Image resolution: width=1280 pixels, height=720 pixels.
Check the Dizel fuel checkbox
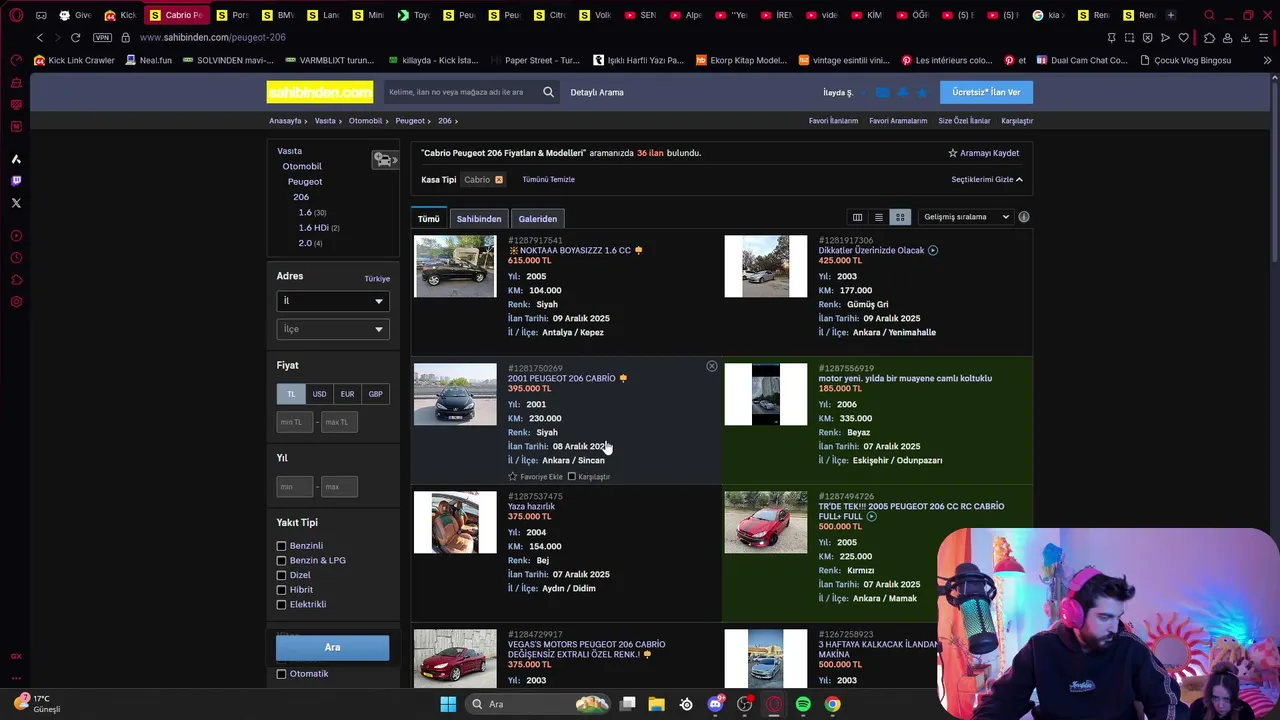pyautogui.click(x=281, y=575)
